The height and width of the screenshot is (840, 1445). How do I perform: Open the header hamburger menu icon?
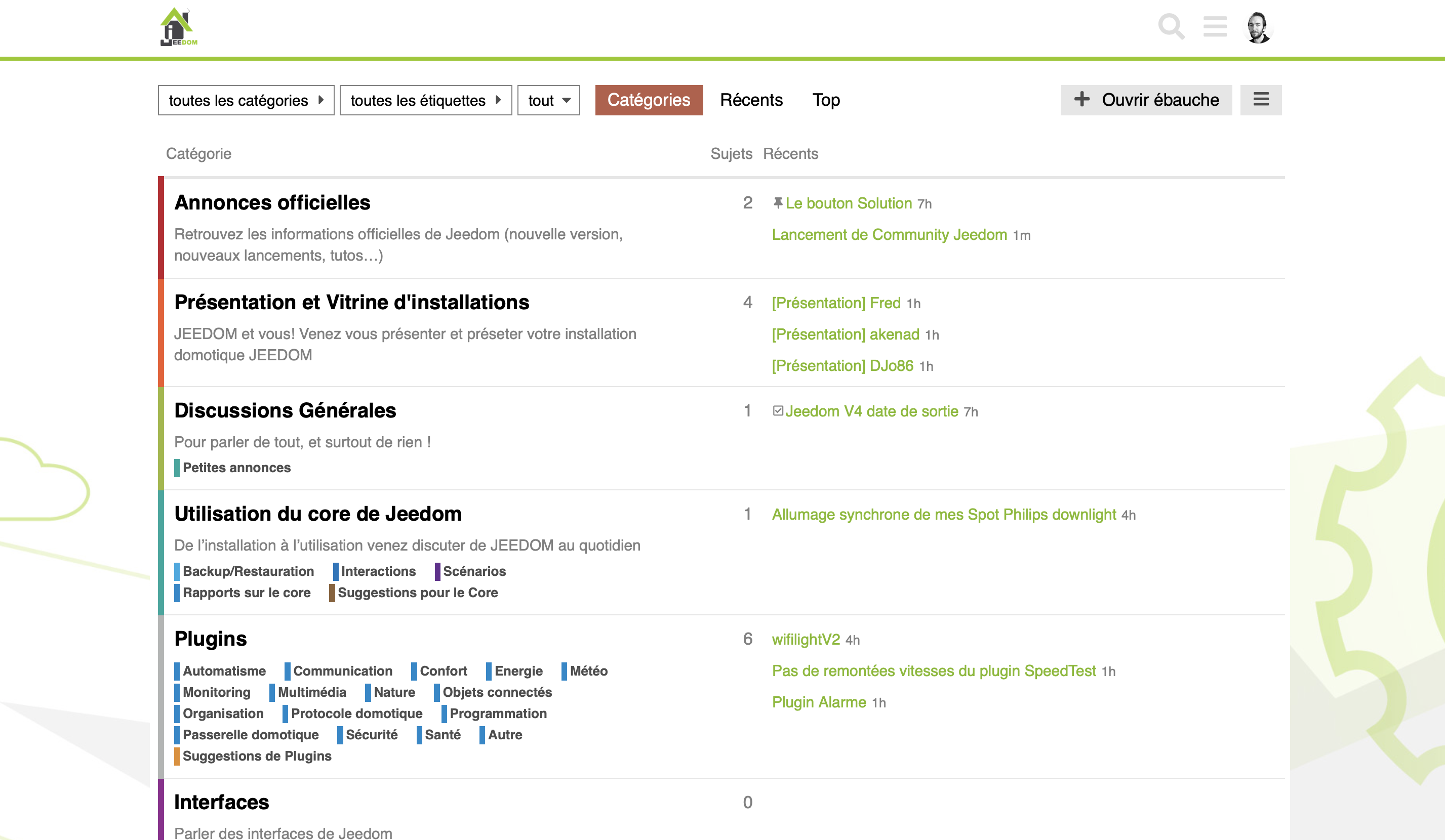pos(1215,26)
